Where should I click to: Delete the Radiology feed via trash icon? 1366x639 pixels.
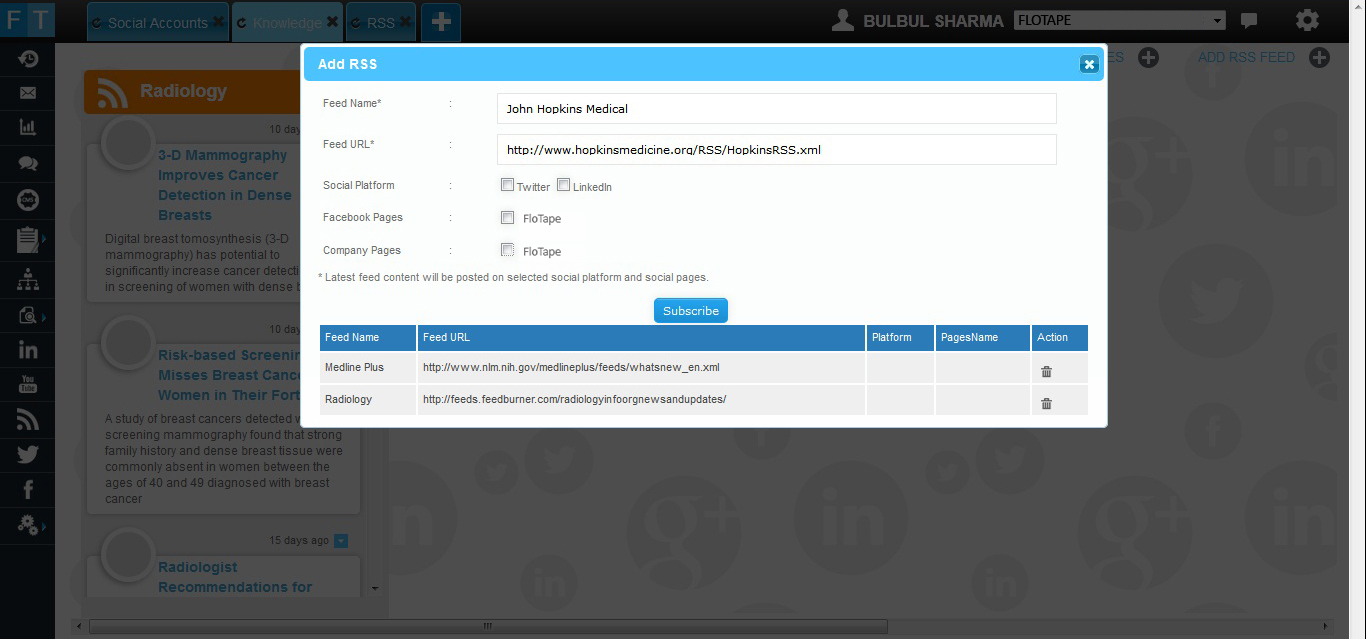(x=1047, y=404)
